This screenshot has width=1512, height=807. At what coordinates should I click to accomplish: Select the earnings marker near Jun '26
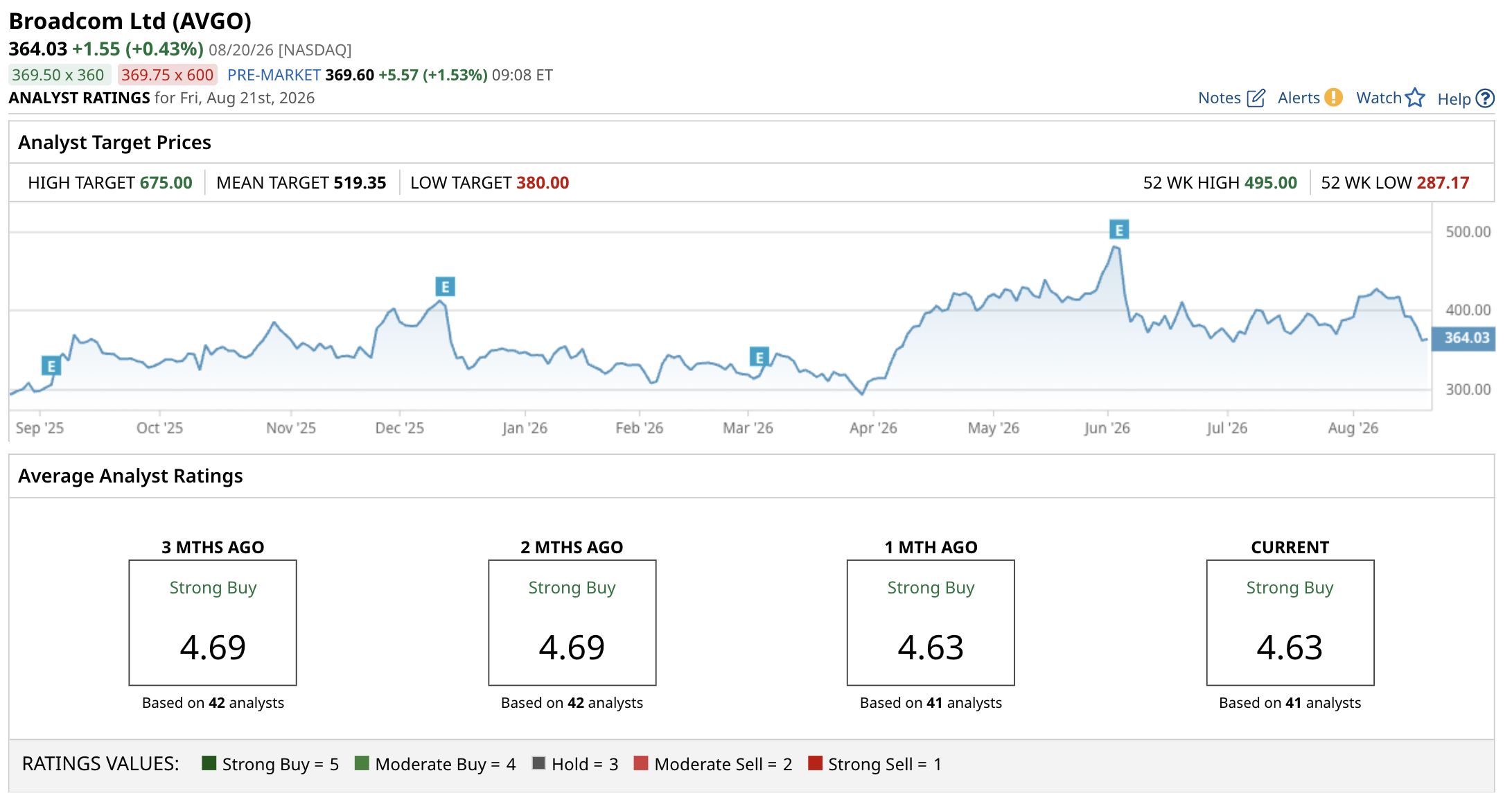pyautogui.click(x=1119, y=229)
